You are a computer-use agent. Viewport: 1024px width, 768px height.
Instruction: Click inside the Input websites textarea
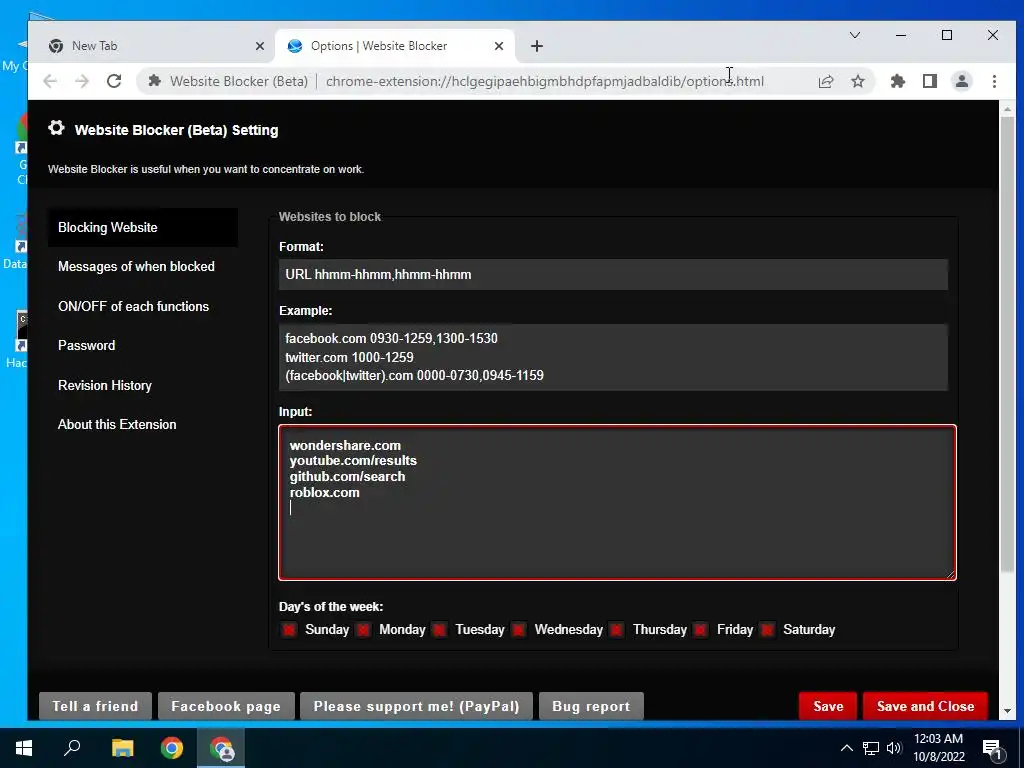(x=617, y=502)
